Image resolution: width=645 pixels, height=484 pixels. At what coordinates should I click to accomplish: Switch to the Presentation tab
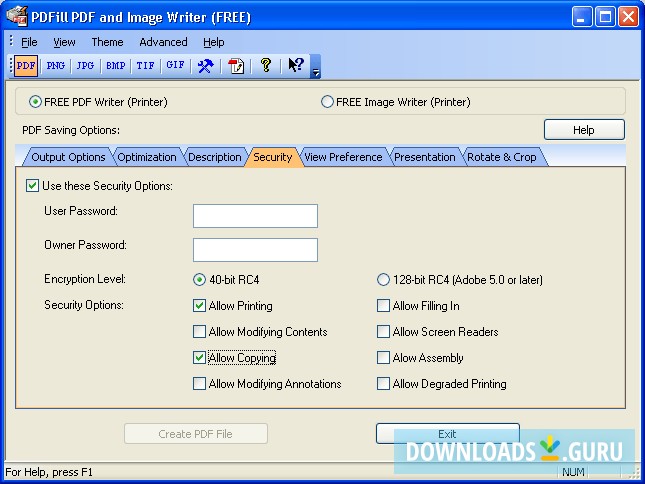(x=425, y=157)
